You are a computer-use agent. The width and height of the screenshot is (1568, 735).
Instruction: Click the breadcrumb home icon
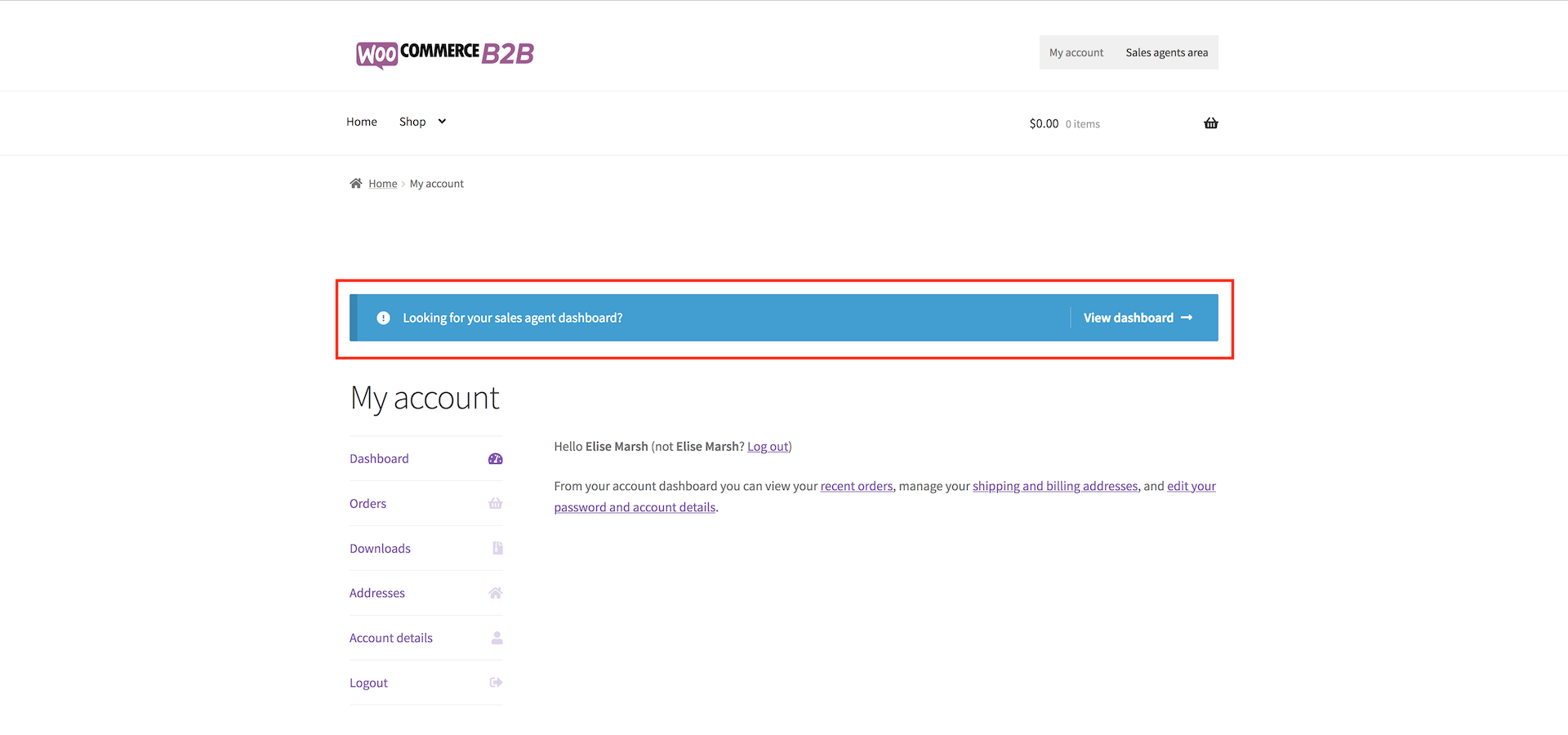click(x=355, y=184)
